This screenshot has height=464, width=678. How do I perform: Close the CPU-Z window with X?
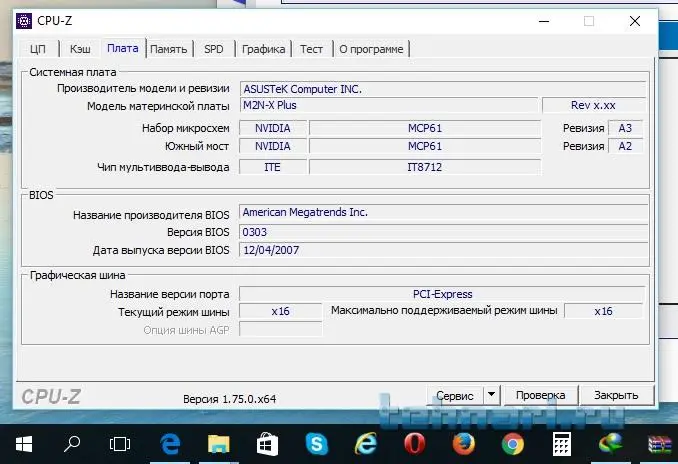(635, 21)
